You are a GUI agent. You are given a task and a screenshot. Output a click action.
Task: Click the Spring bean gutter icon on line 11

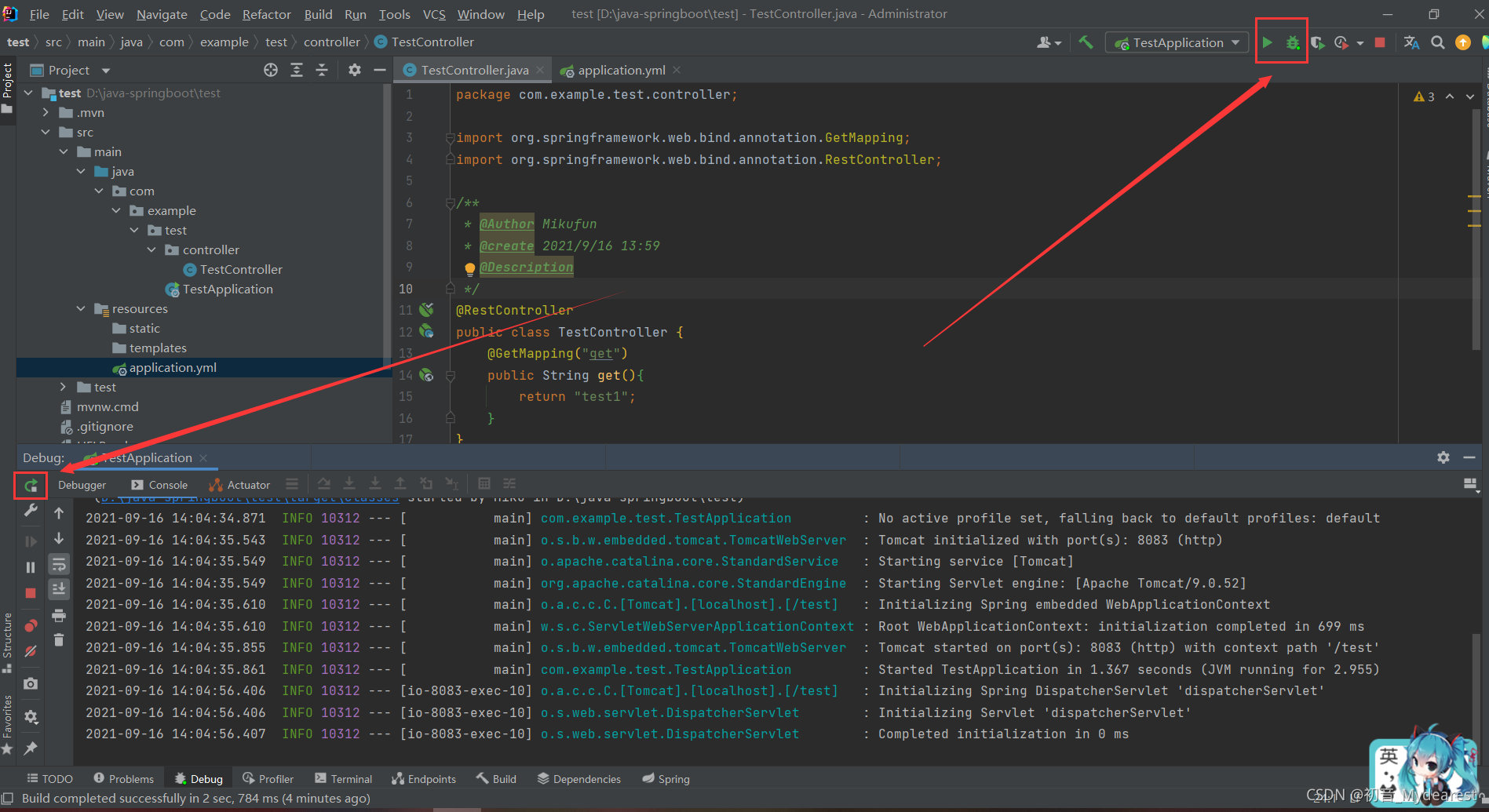(x=426, y=310)
